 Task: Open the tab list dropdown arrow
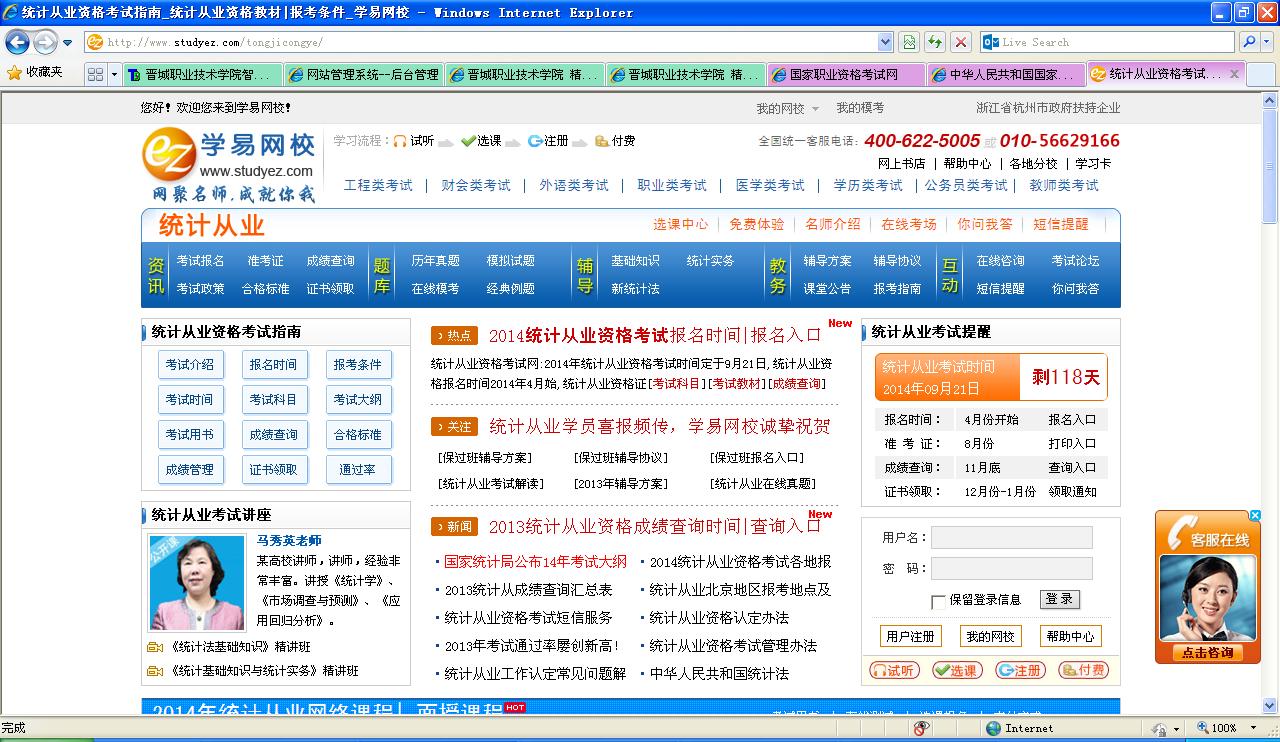click(x=115, y=74)
